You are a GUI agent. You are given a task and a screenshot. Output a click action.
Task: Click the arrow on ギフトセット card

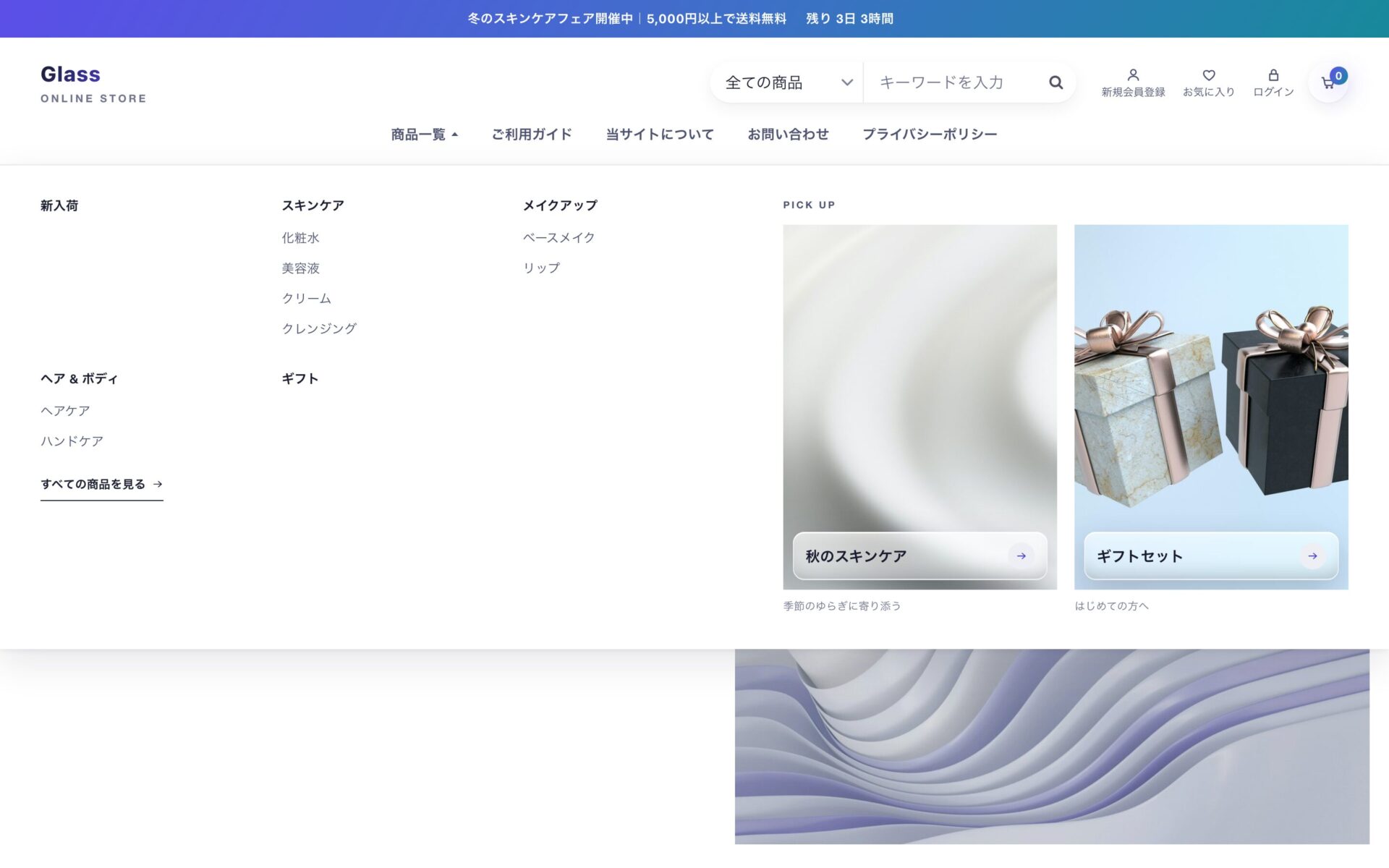1312,556
